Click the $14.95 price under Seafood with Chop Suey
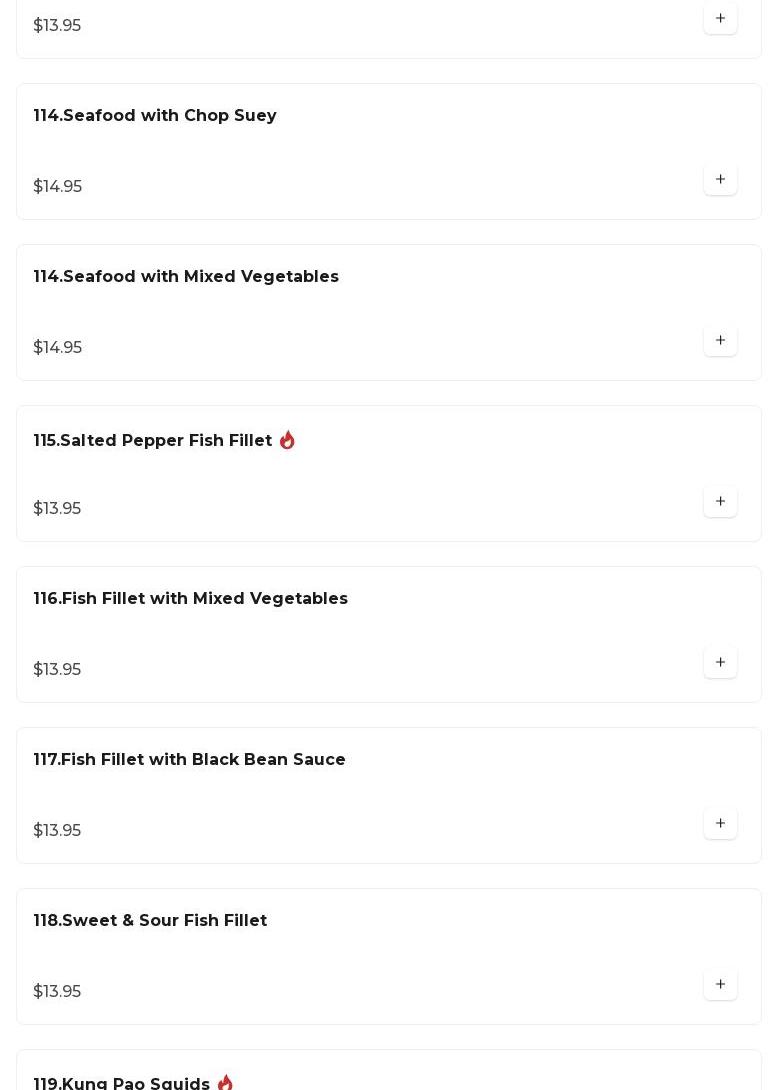The width and height of the screenshot is (778, 1090). point(58,187)
